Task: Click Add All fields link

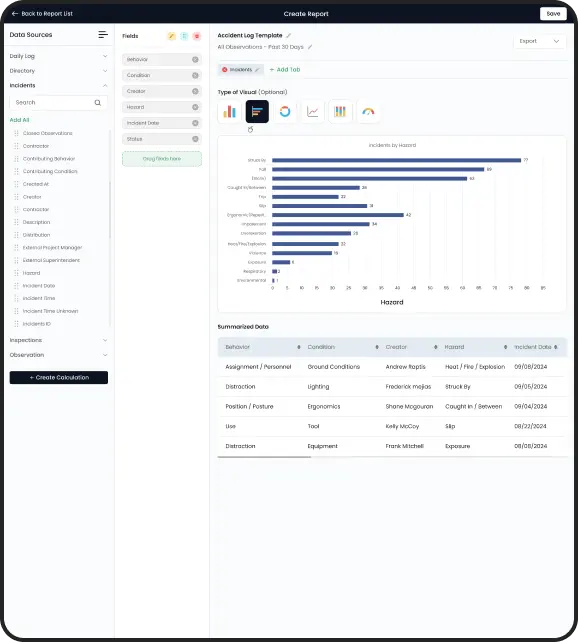Action: (x=19, y=120)
